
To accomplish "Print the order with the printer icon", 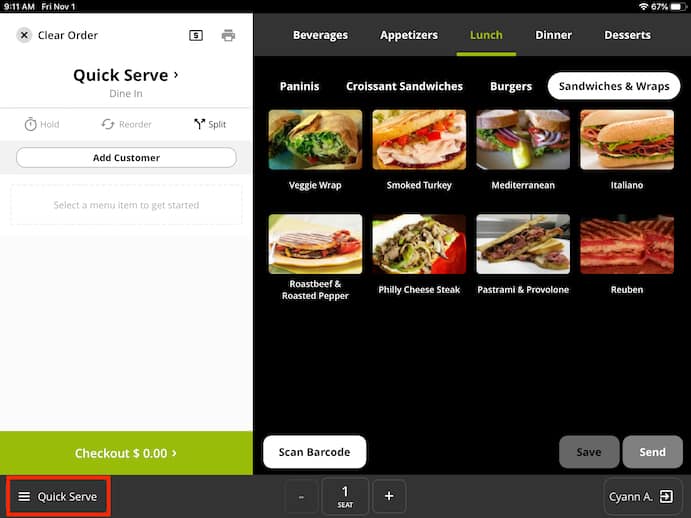I will pyautogui.click(x=228, y=35).
